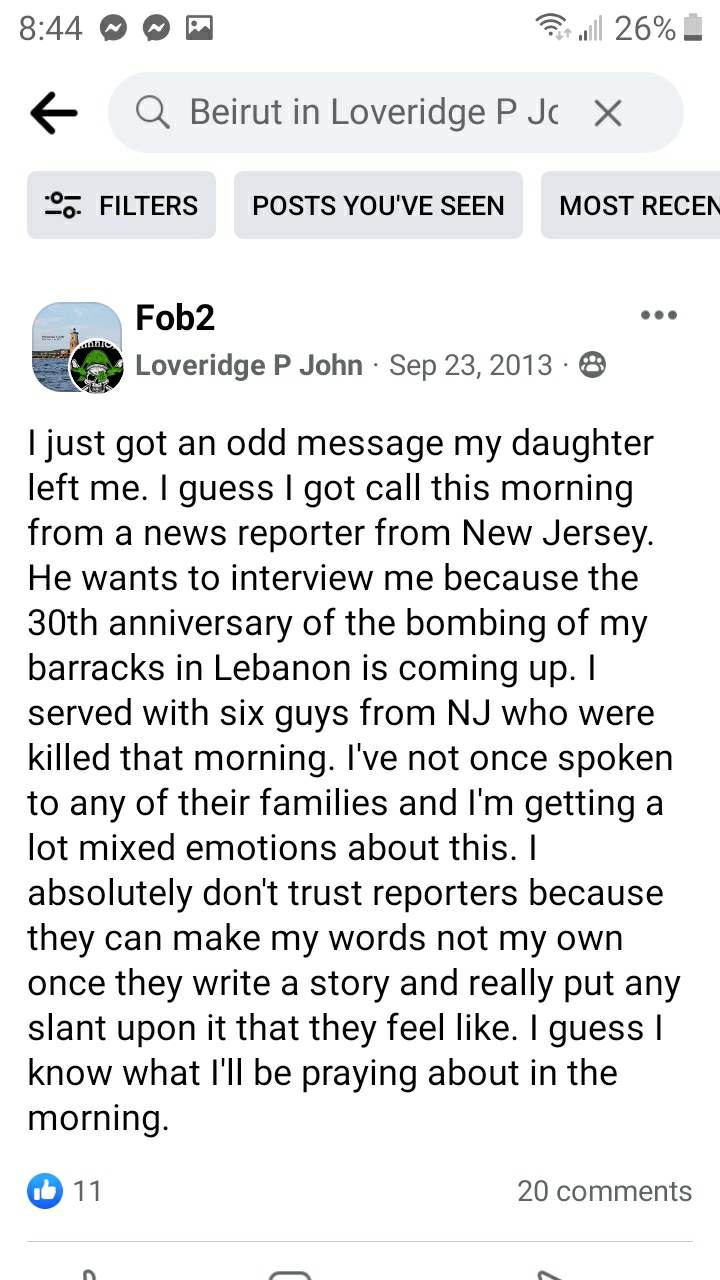Screen dimensions: 720x1280
Task: Tap the battery indicator in status bar
Action: (692, 29)
